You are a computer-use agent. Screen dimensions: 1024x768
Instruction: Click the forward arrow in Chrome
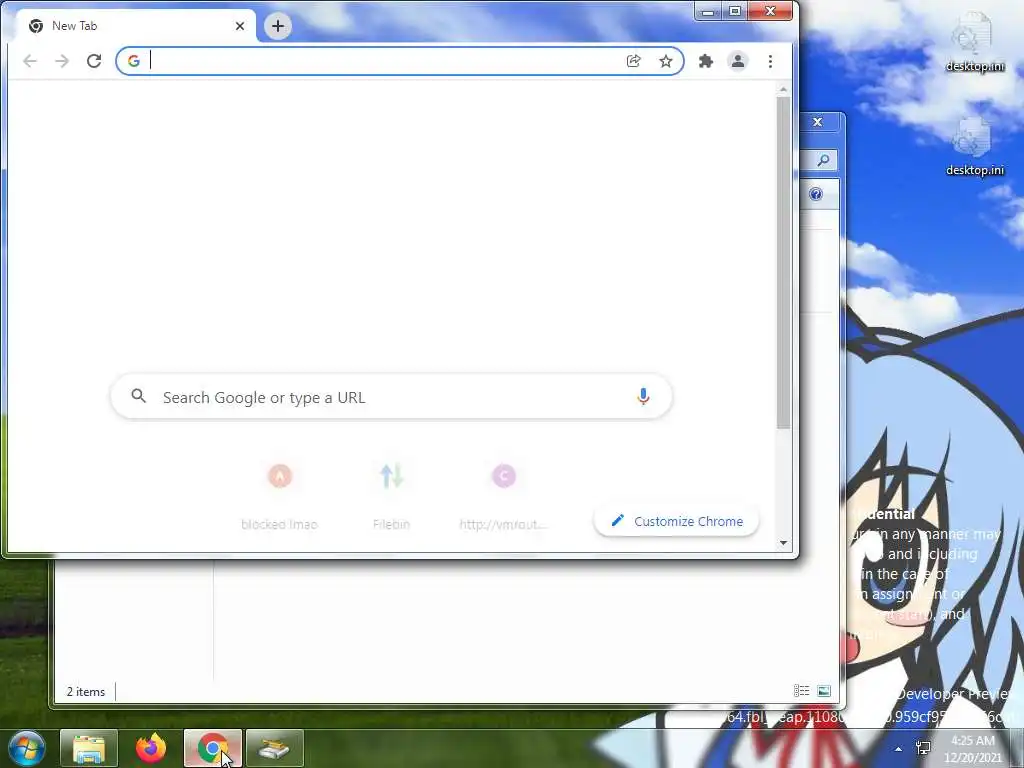pos(62,61)
